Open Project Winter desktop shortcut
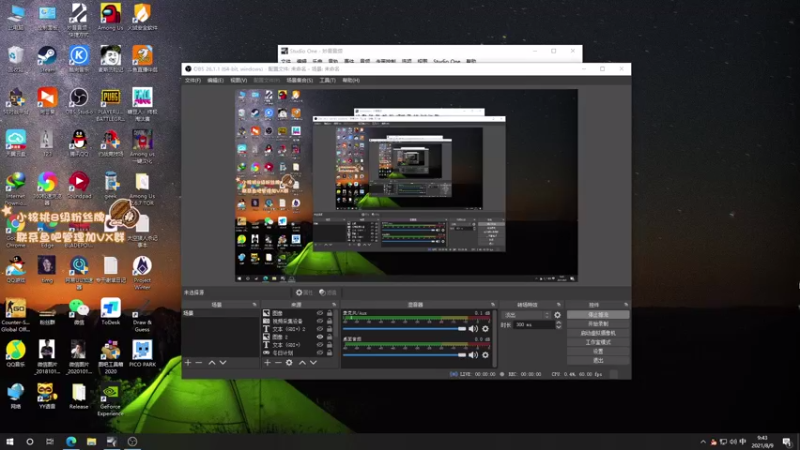The width and height of the screenshot is (800, 450). click(x=142, y=273)
